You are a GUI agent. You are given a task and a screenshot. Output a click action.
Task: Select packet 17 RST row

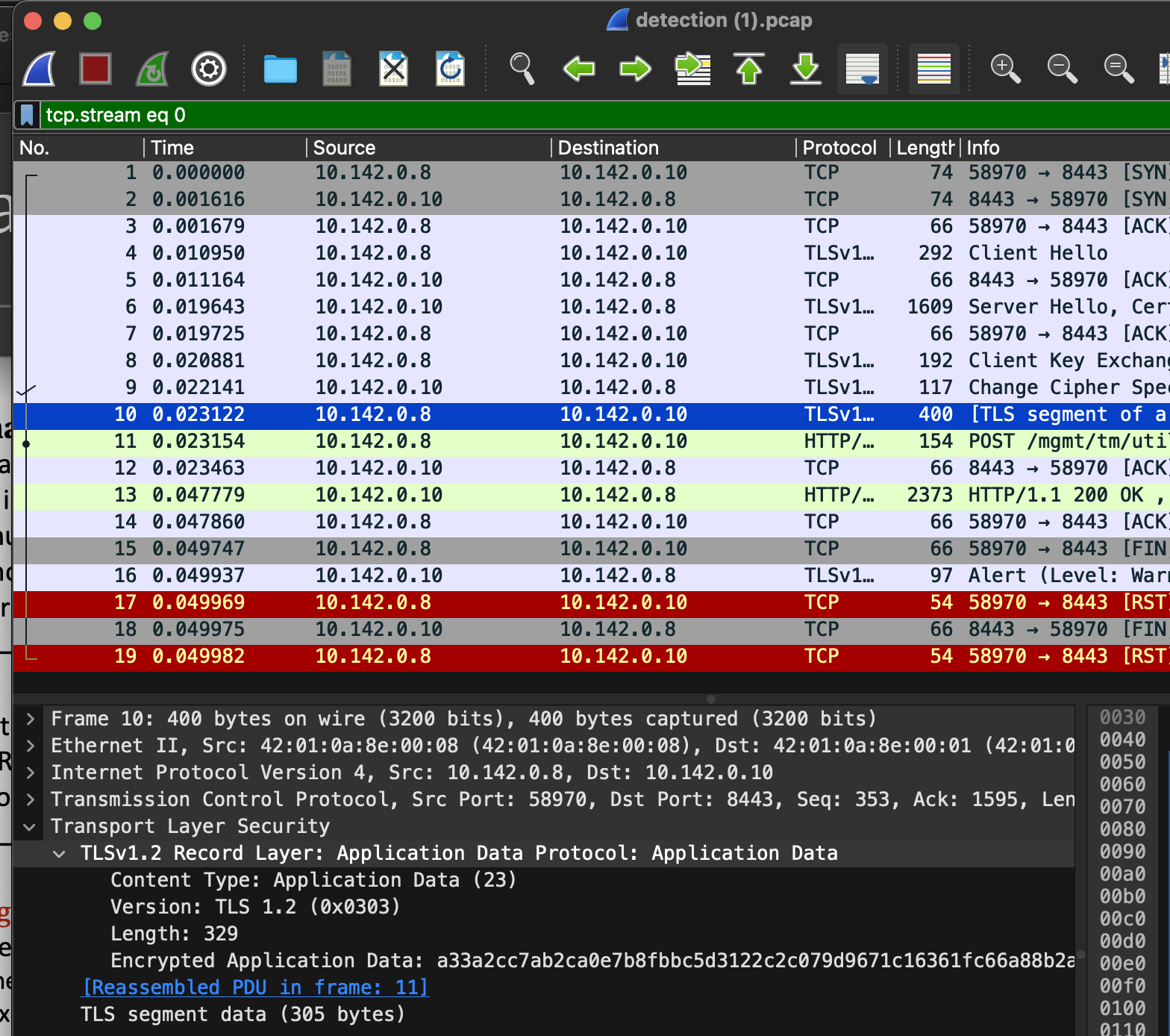point(592,602)
